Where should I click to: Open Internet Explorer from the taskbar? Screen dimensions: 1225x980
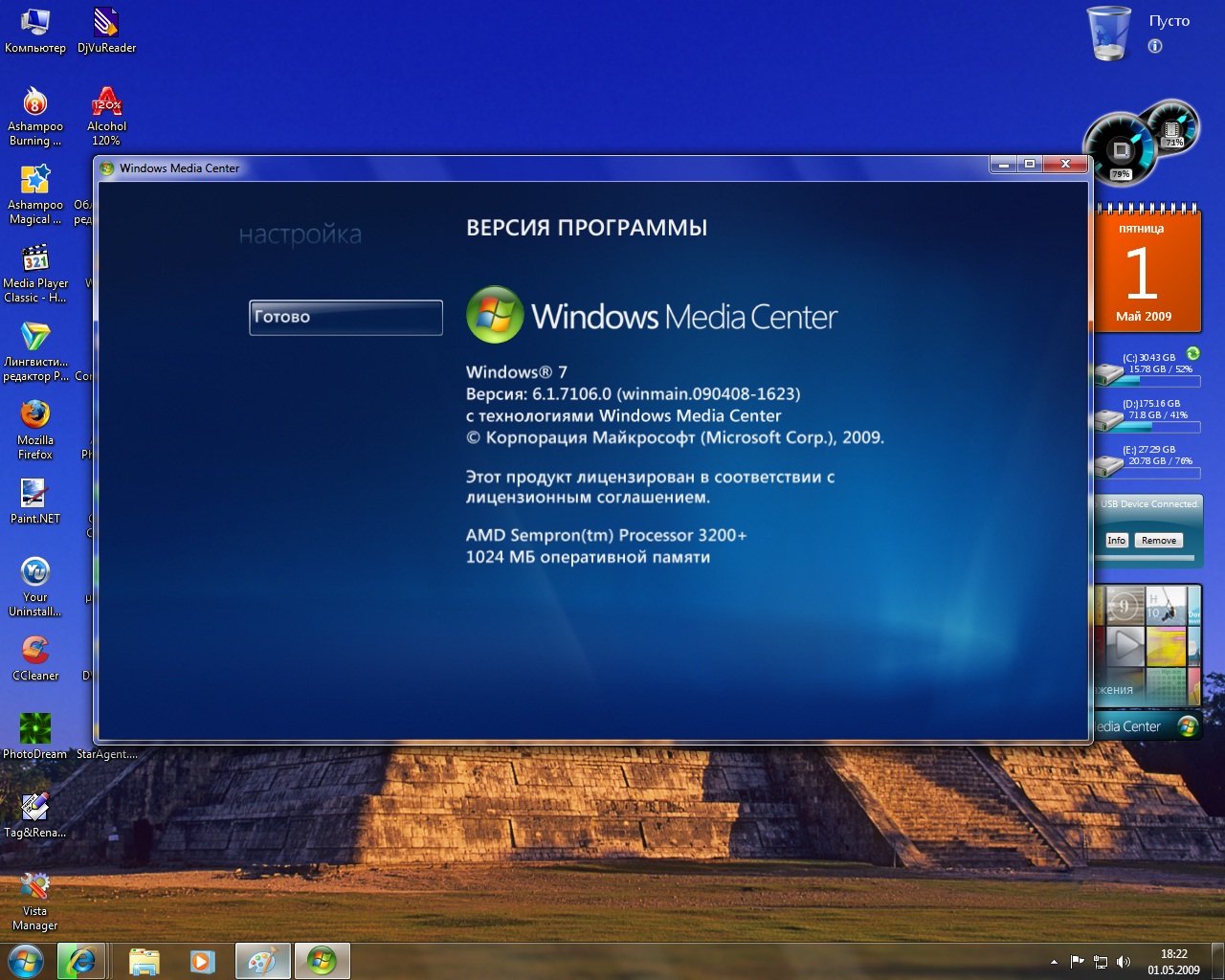pos(81,961)
